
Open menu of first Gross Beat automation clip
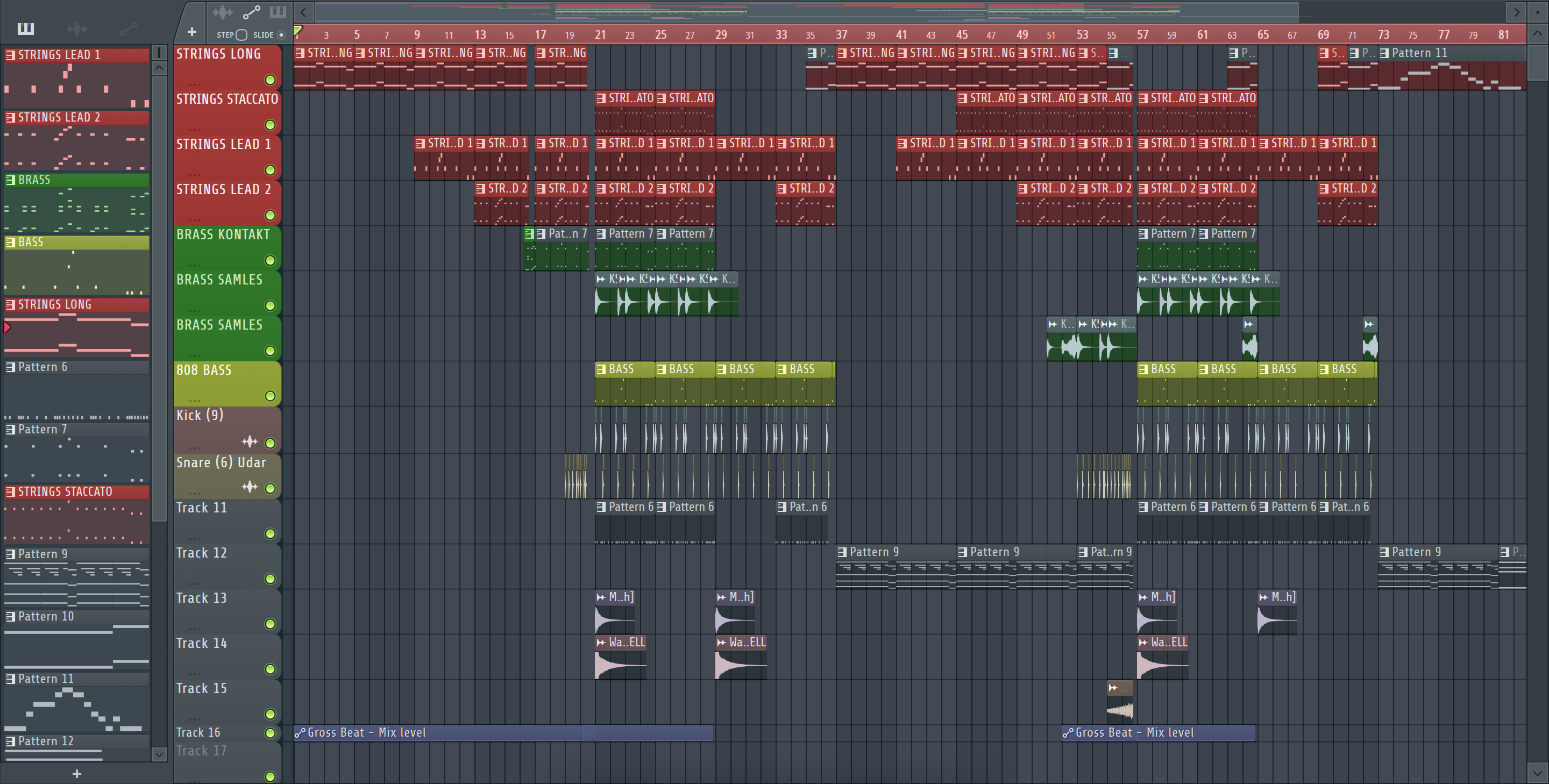coord(300,733)
